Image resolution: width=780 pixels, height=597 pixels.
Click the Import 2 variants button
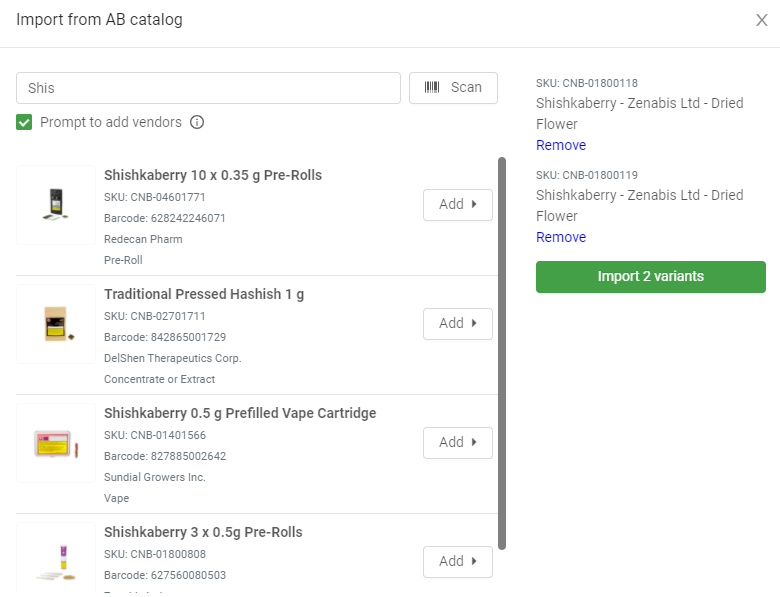(651, 277)
